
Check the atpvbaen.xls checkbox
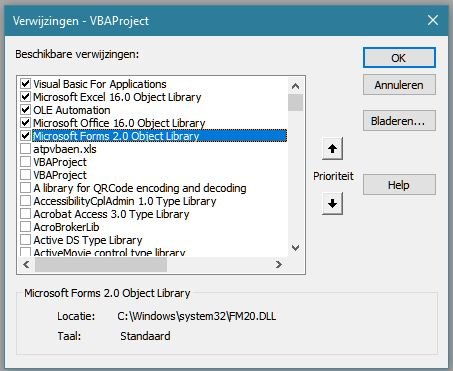pyautogui.click(x=25, y=149)
